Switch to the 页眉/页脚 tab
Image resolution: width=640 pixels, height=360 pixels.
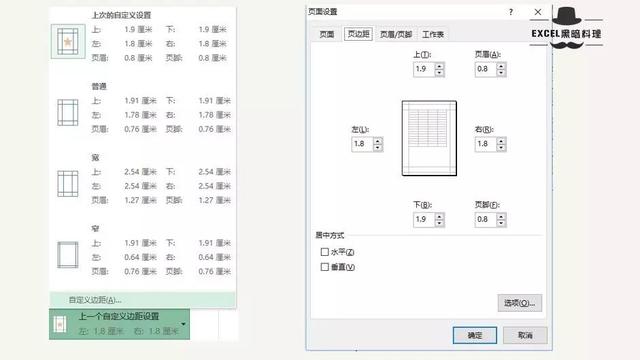(x=396, y=34)
